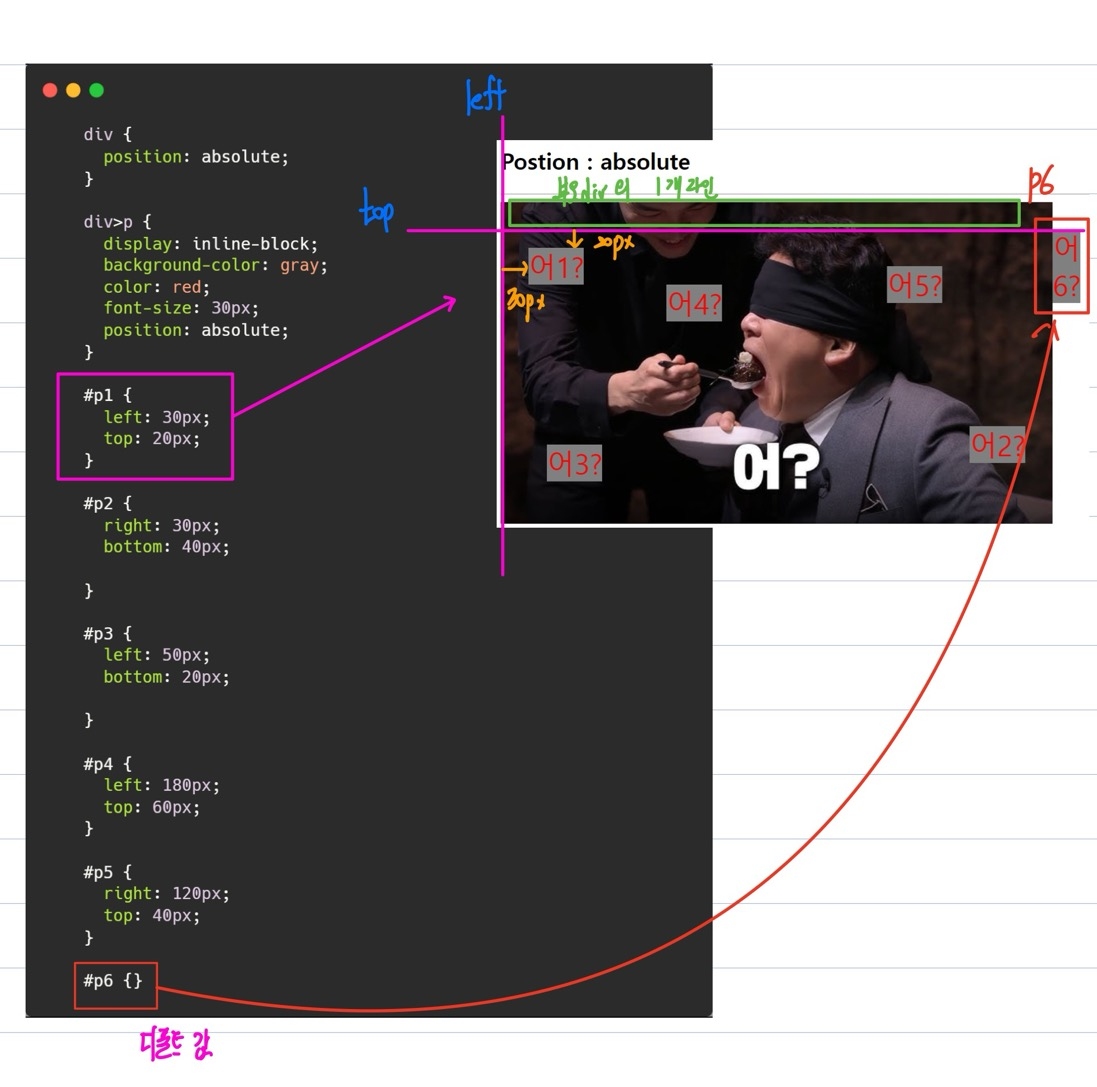1097x1087 pixels.
Task: Click "position: absolute;" inside the div>p rule
Action: [196, 330]
